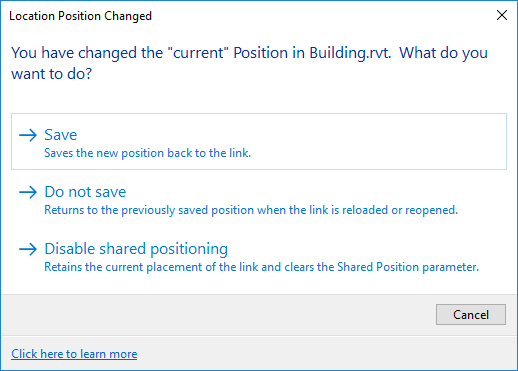Cancel the position change dialog
518x371 pixels.
click(471, 314)
